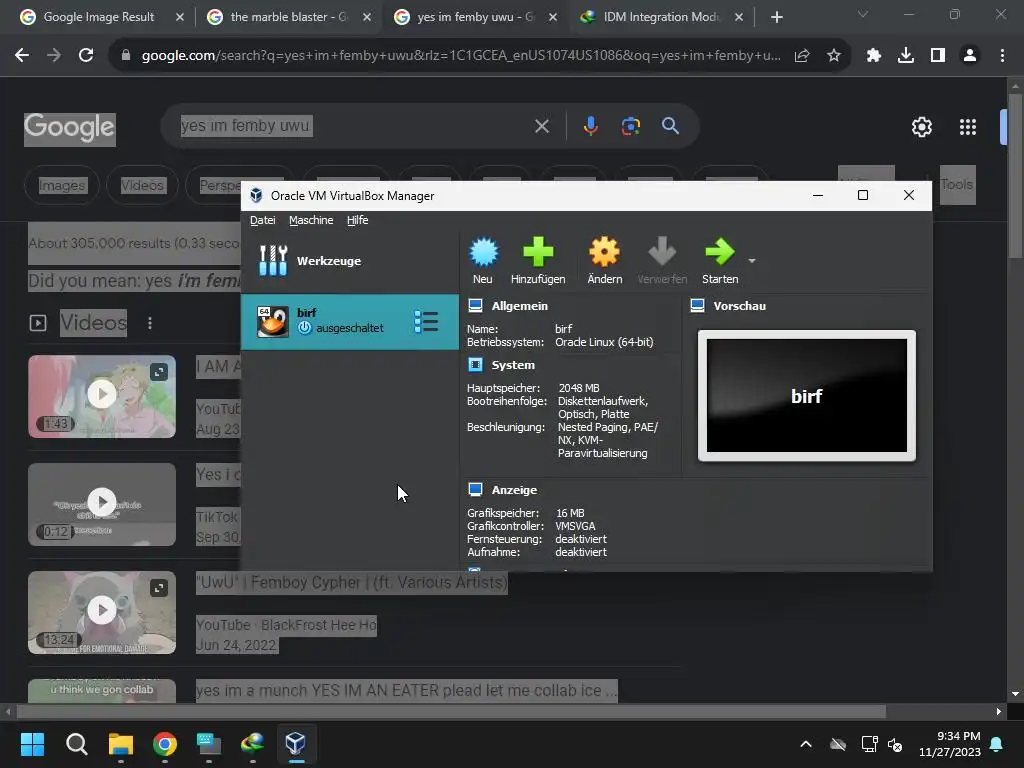Click the Vorschau section header

[739, 306]
